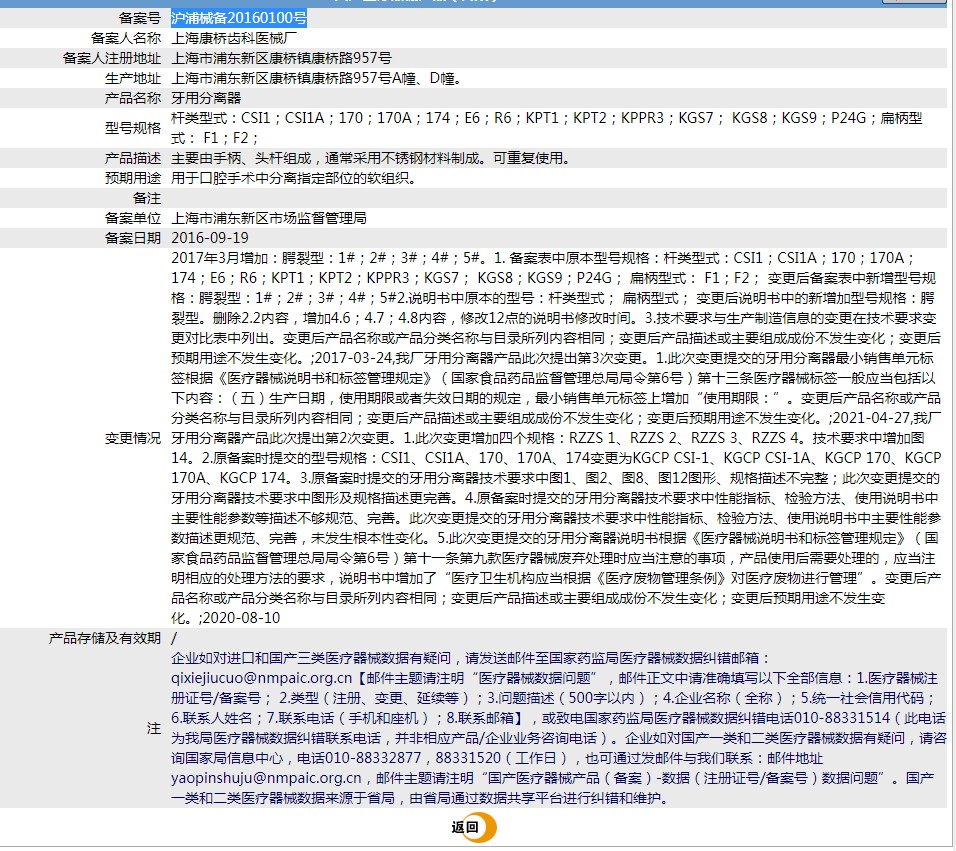The image size is (956, 851).
Task: Click the 生产地址 label
Action: point(133,79)
